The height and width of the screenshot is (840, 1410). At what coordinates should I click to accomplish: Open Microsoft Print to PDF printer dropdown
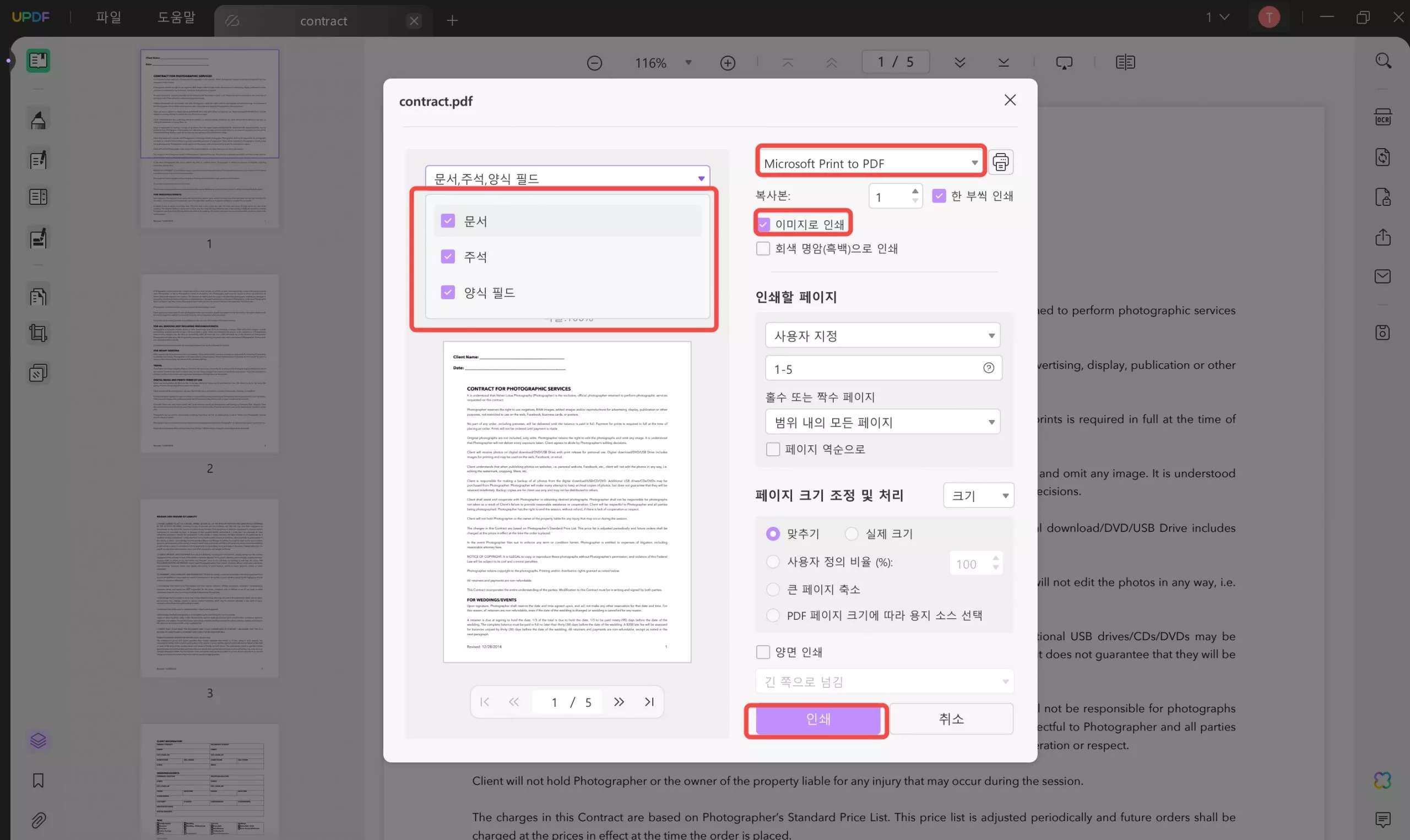coord(871,163)
